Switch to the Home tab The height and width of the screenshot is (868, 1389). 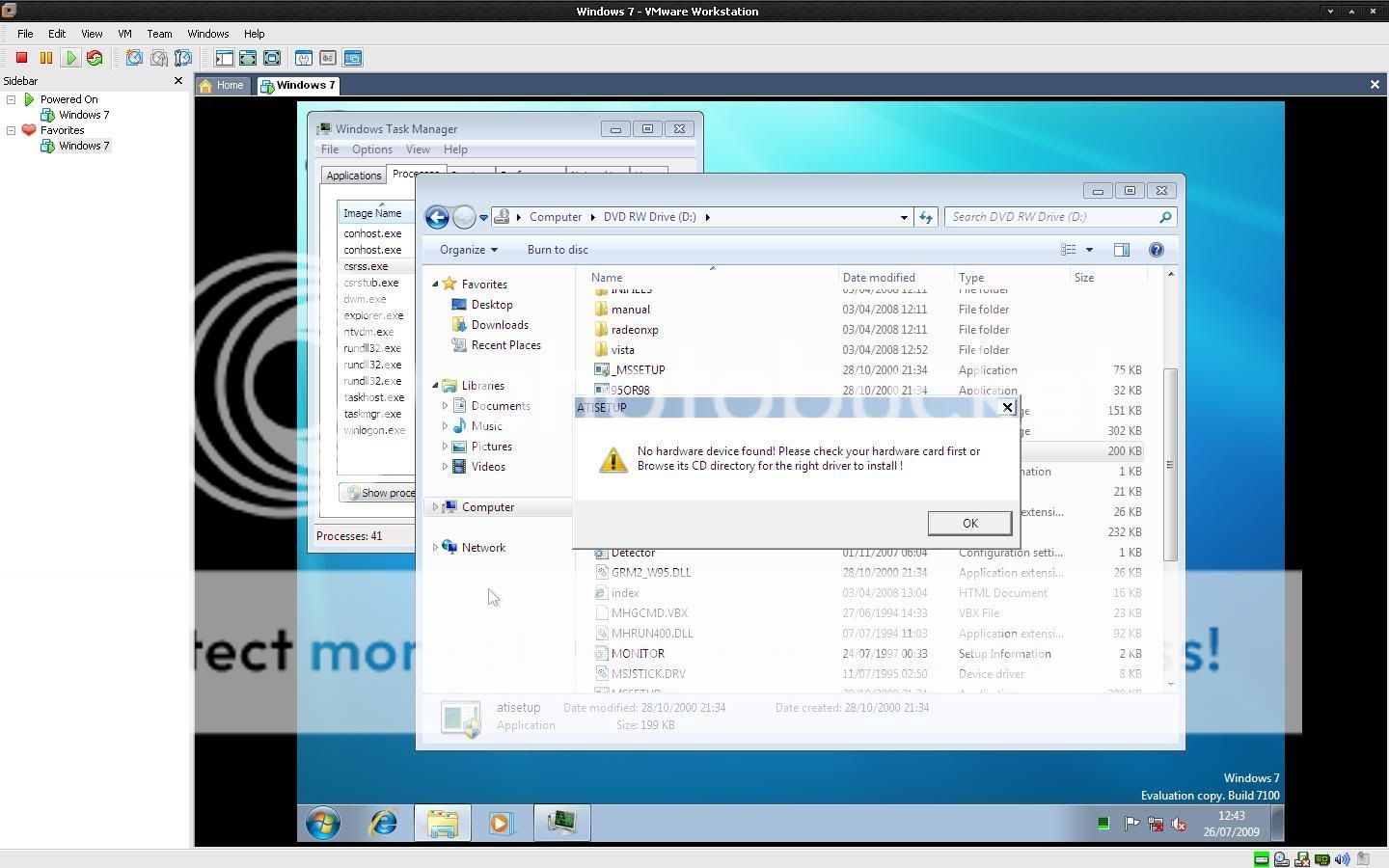point(222,85)
